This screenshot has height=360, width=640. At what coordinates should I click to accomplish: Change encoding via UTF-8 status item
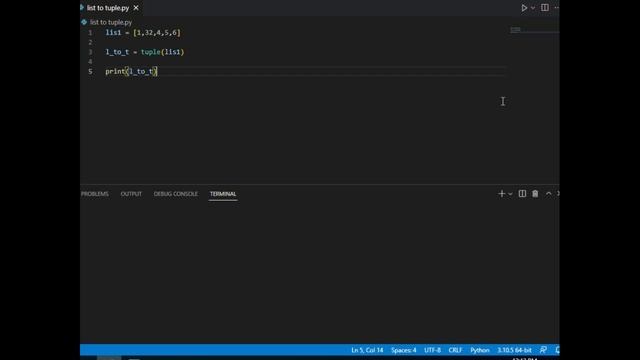(x=432, y=350)
